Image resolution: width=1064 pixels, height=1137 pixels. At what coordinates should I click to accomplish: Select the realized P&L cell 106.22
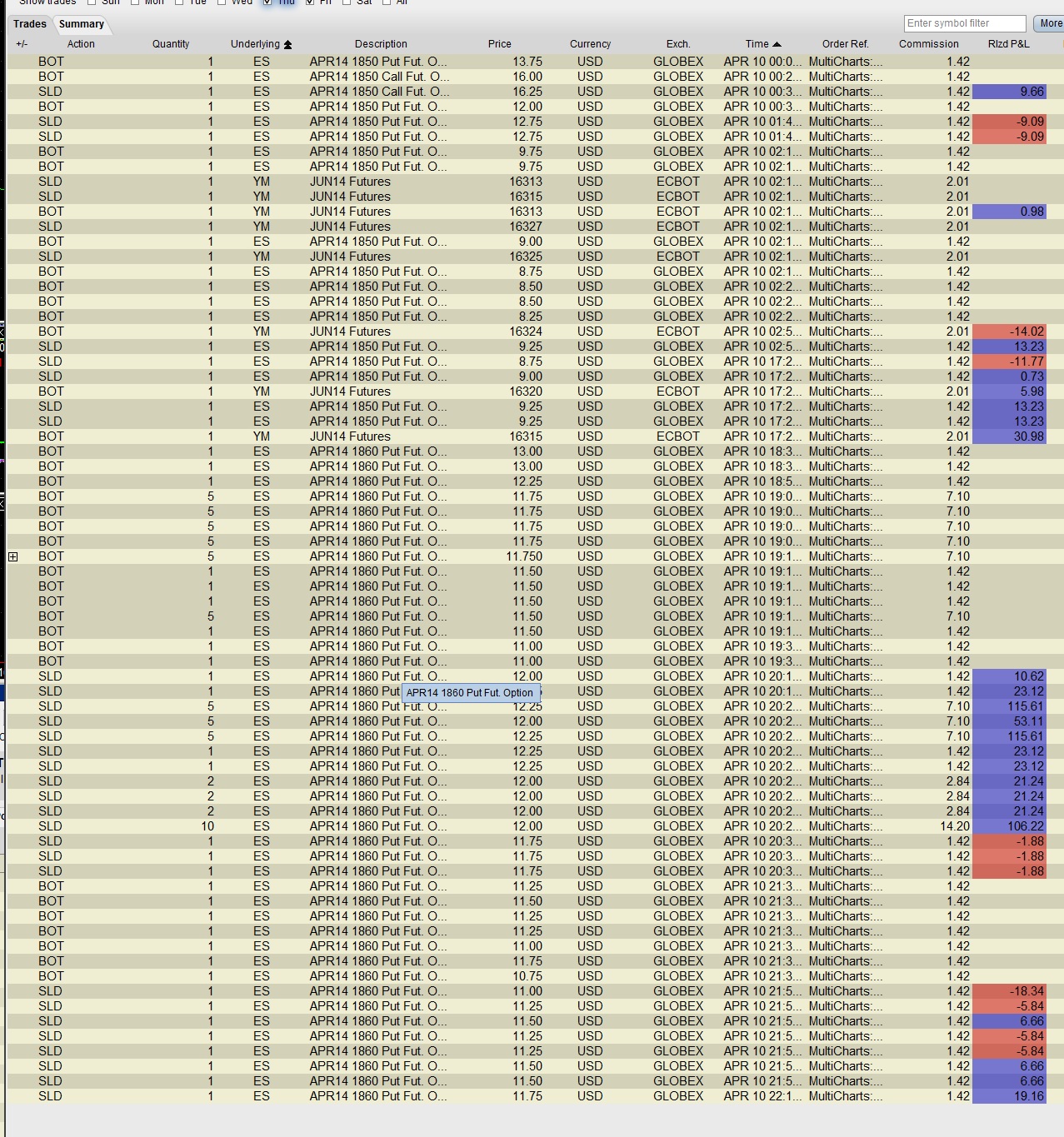(x=1009, y=826)
